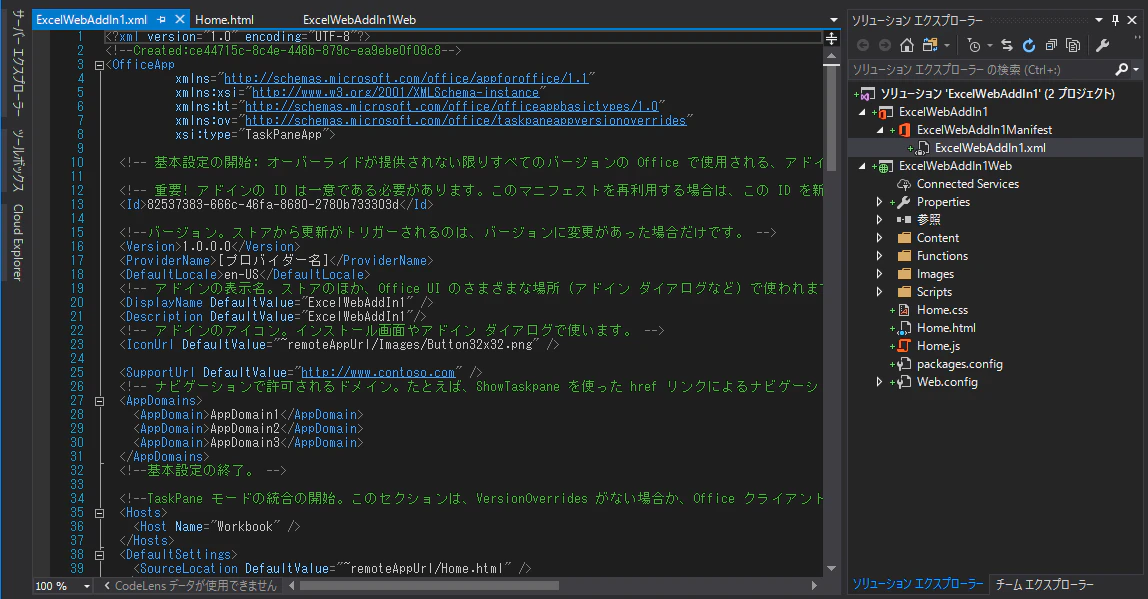
Task: Focus the Solution Explorer search field
Action: (x=980, y=70)
